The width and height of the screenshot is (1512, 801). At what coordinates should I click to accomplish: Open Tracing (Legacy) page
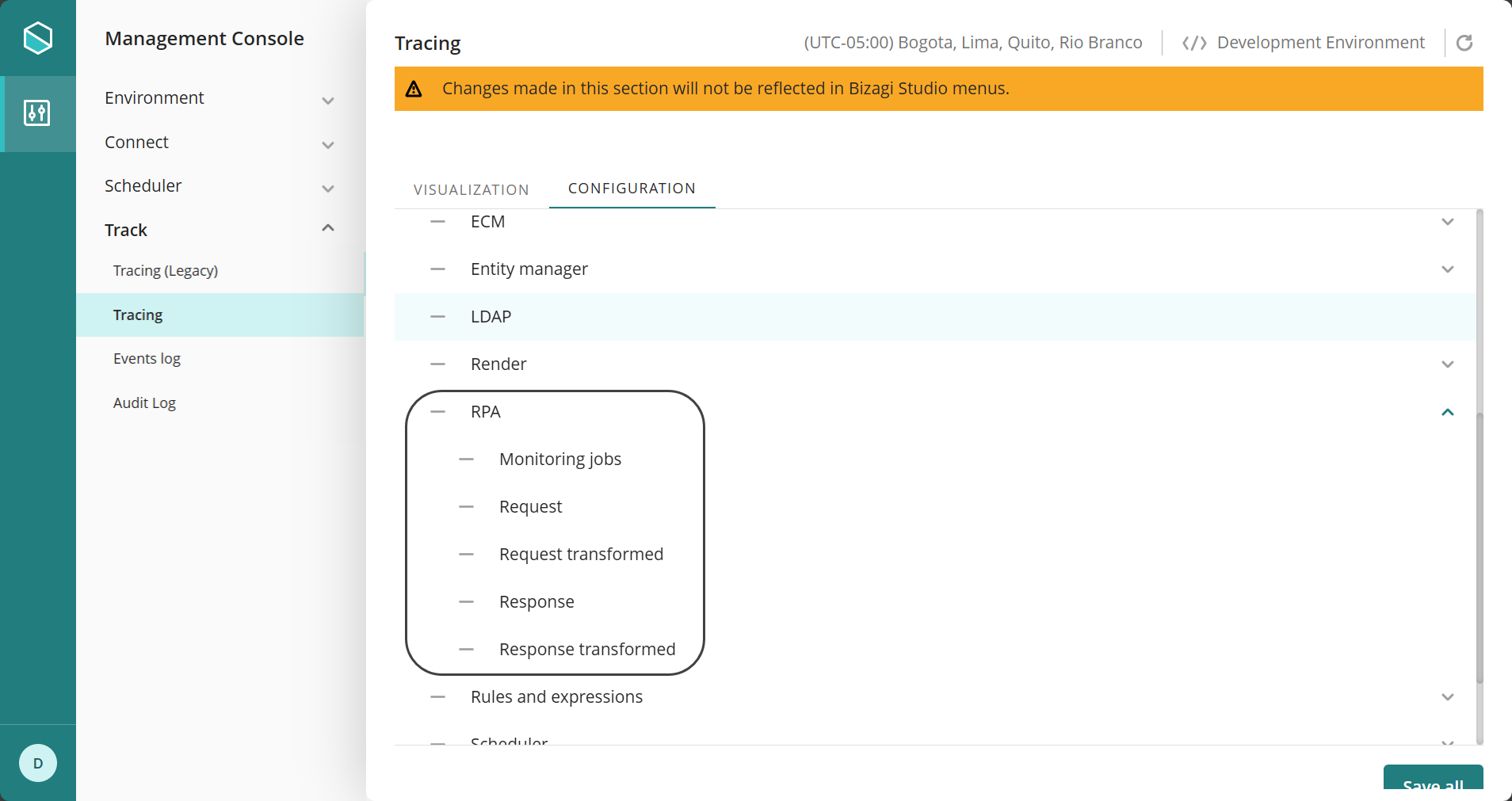165,271
